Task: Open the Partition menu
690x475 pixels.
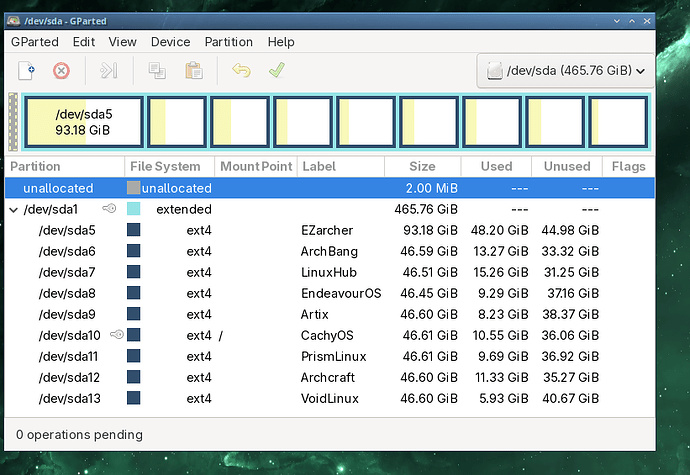Action: [228, 42]
